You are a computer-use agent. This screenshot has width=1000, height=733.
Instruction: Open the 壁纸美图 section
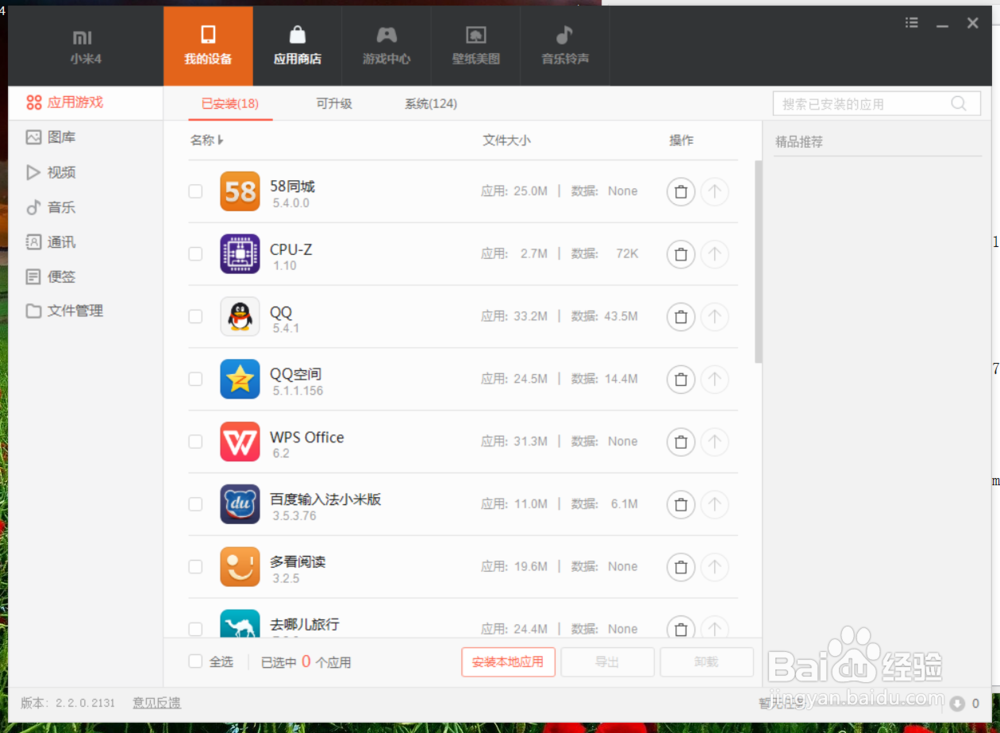(476, 47)
